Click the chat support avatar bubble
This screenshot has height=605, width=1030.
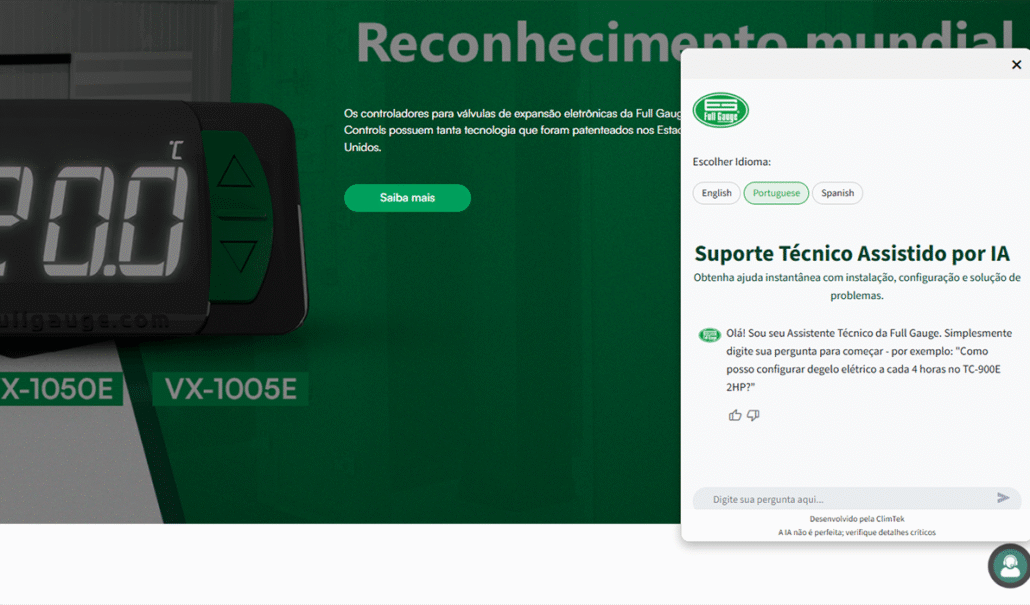click(x=1010, y=566)
